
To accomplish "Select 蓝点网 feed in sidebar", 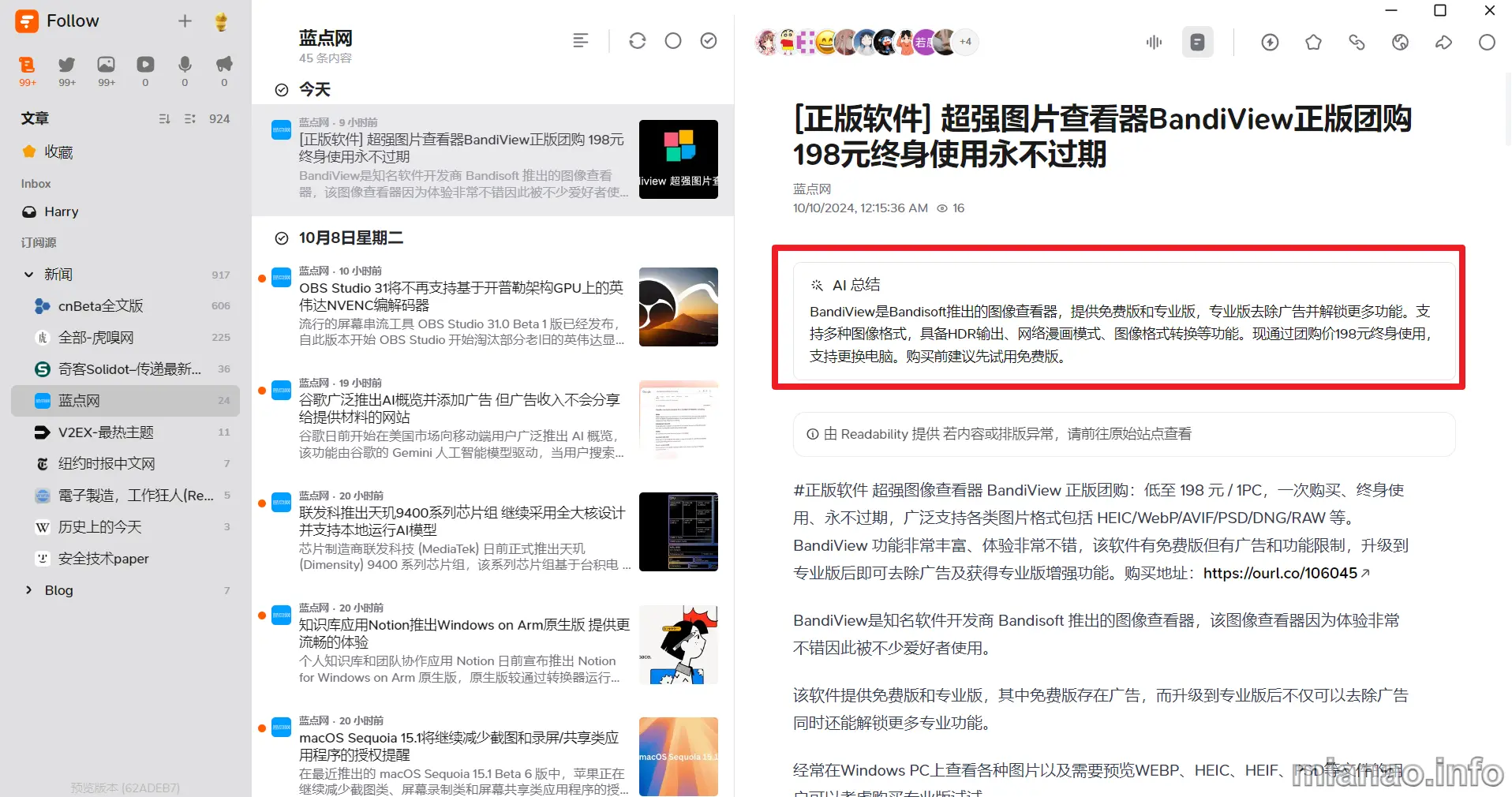I will (125, 401).
